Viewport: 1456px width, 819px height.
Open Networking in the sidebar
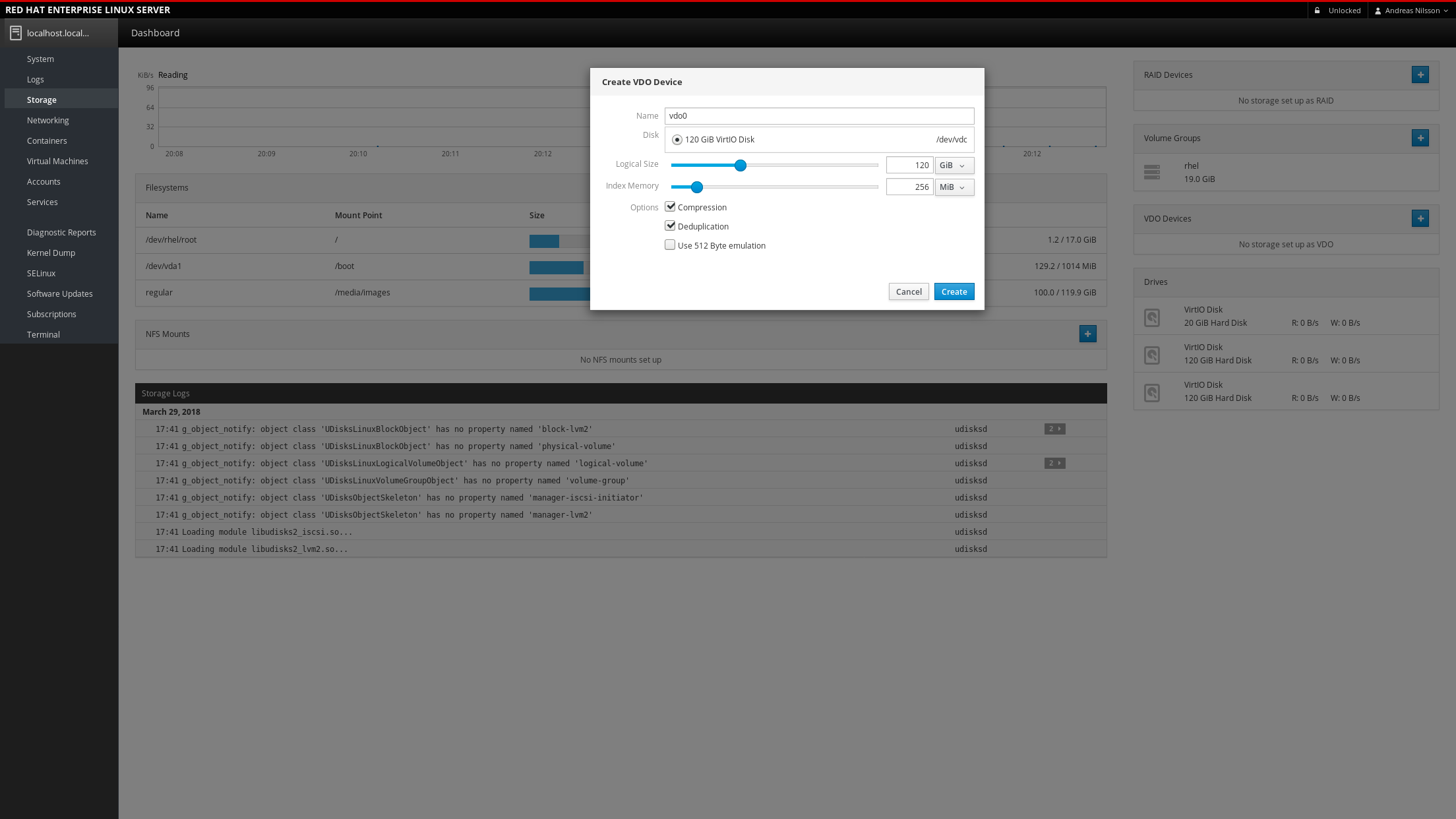click(x=47, y=120)
